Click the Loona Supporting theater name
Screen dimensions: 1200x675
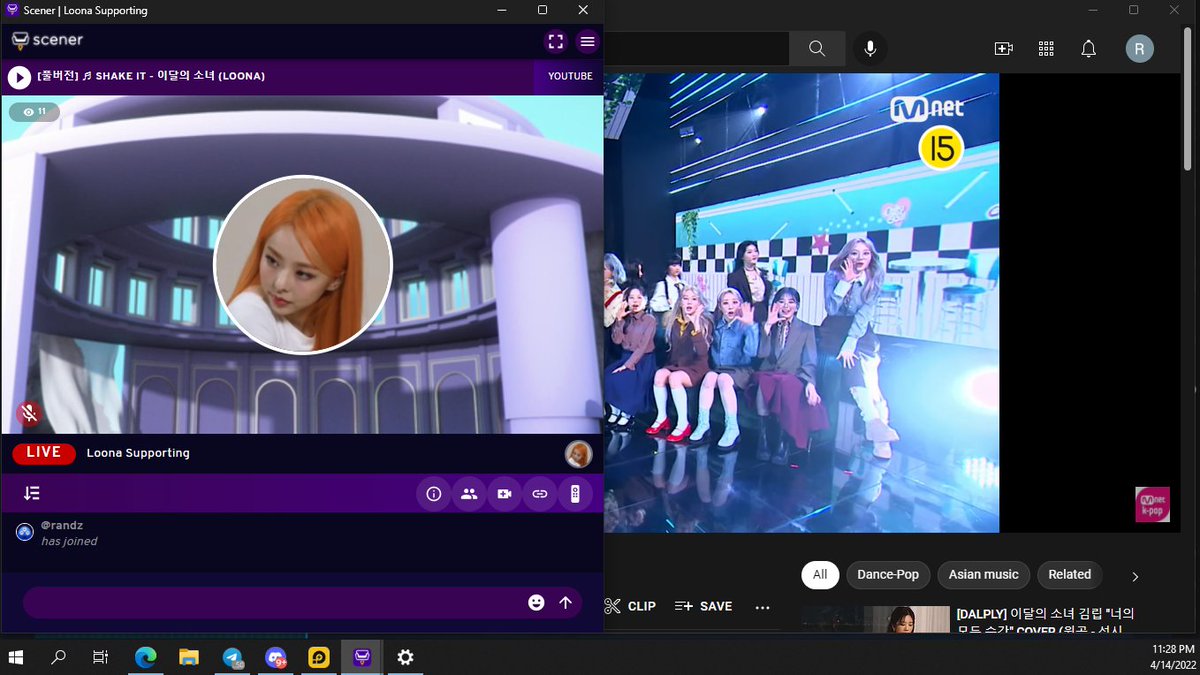coord(138,453)
